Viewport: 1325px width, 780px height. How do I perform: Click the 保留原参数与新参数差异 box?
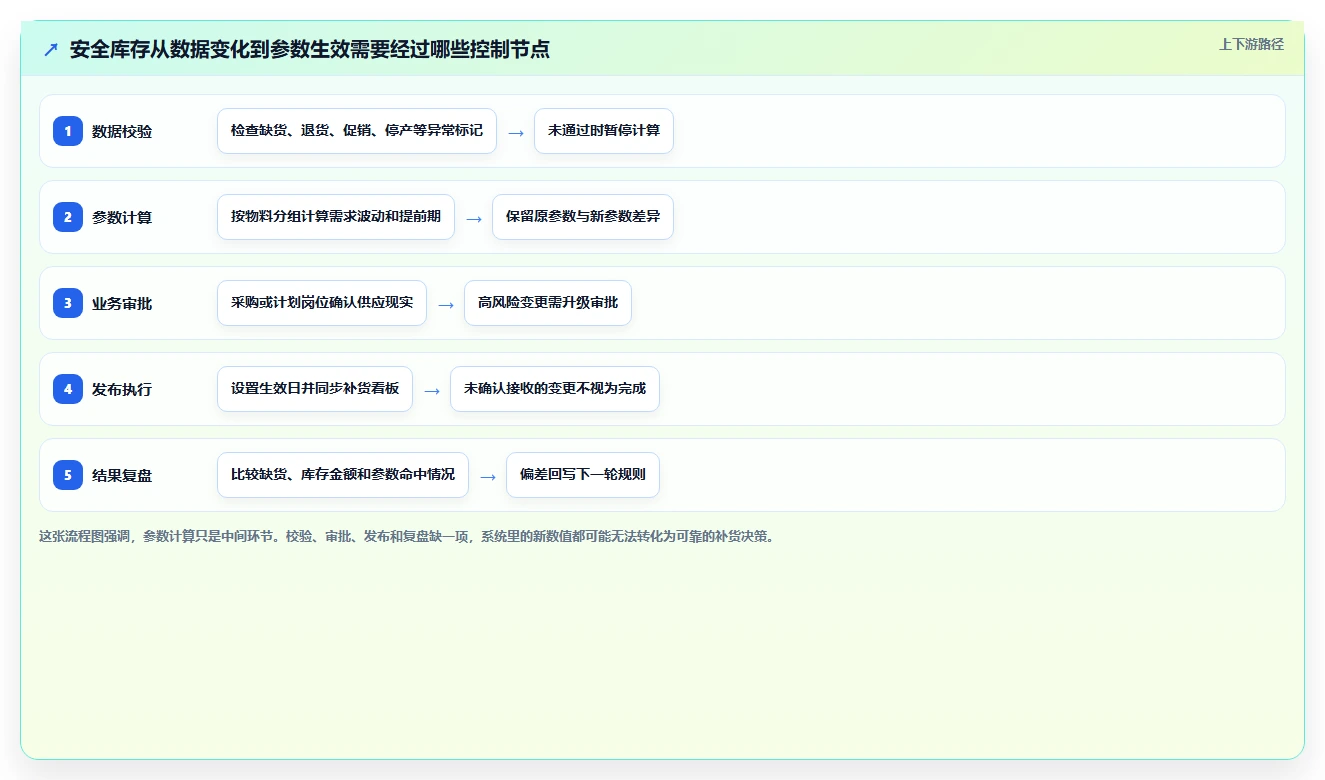click(x=583, y=217)
